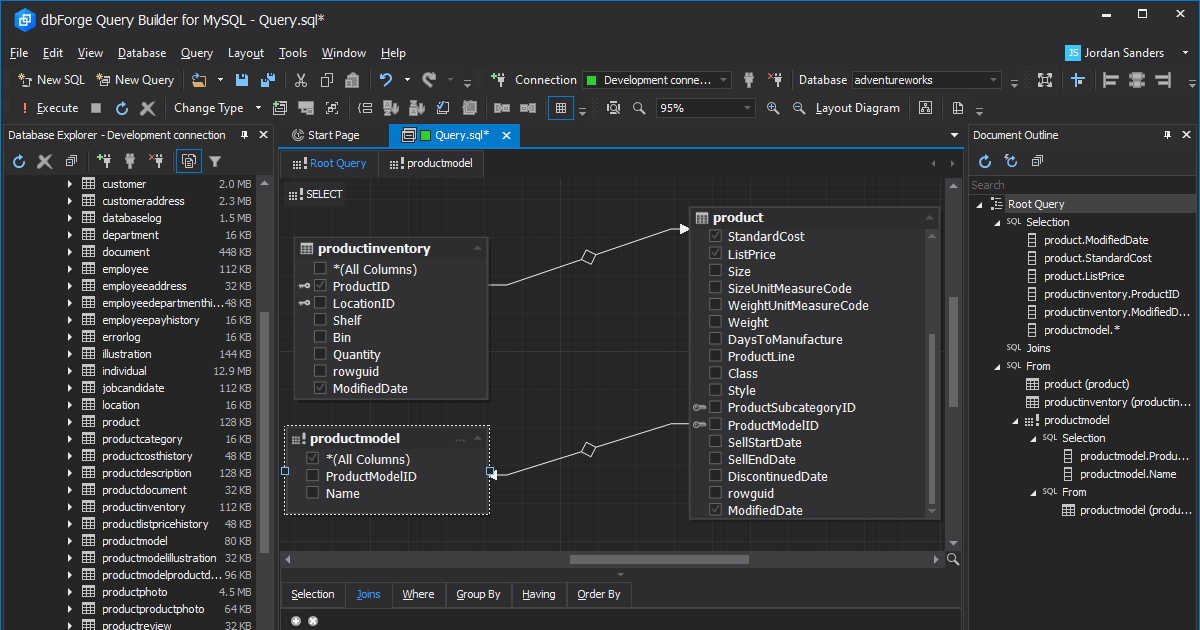
Task: Click the Execute button
Action: pos(48,108)
